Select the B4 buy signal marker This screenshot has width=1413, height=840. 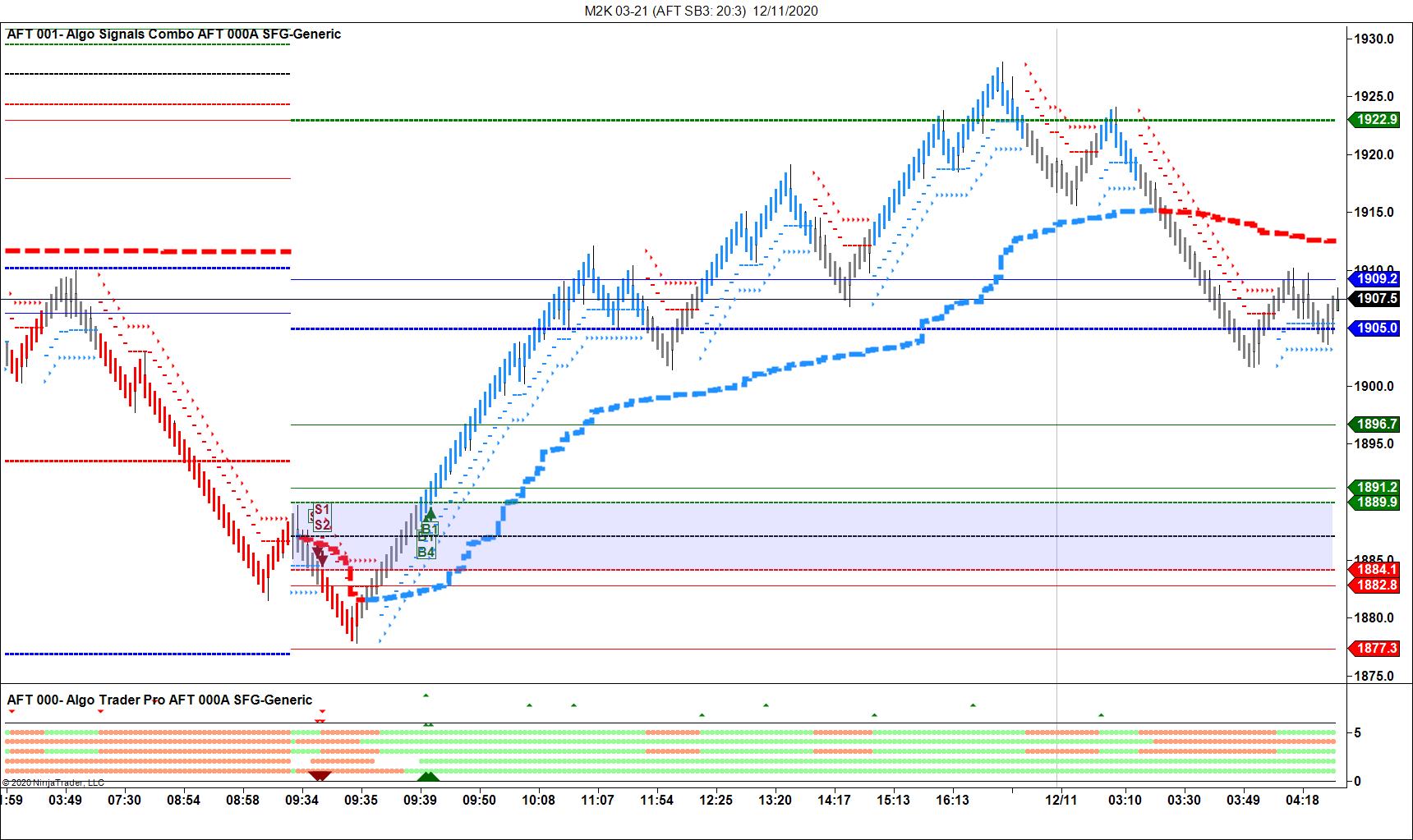(x=426, y=552)
